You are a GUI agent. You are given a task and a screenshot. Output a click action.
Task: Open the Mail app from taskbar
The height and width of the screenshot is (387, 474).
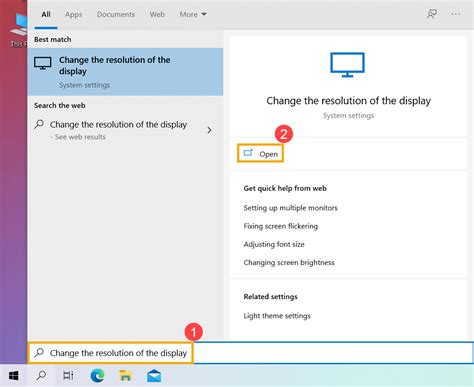click(x=154, y=376)
